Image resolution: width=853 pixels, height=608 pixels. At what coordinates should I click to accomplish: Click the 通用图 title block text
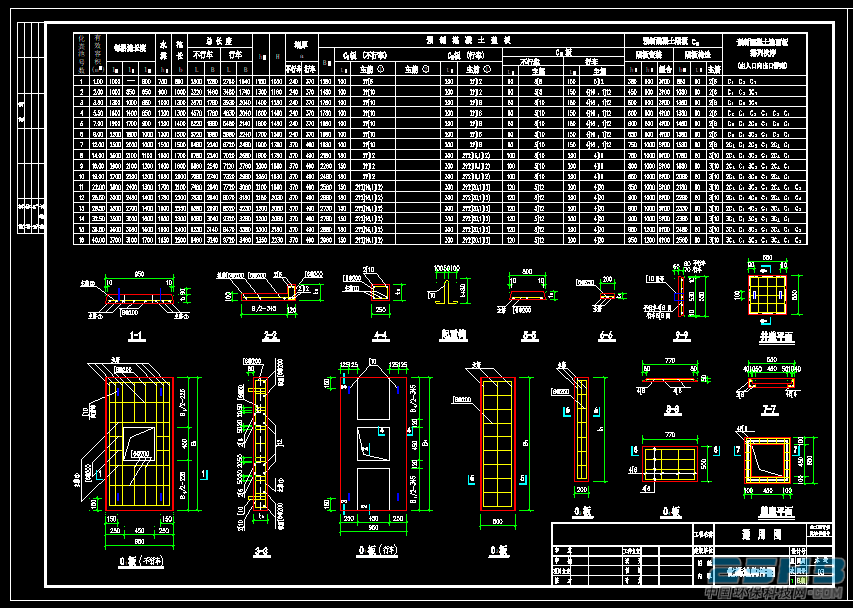[762, 535]
